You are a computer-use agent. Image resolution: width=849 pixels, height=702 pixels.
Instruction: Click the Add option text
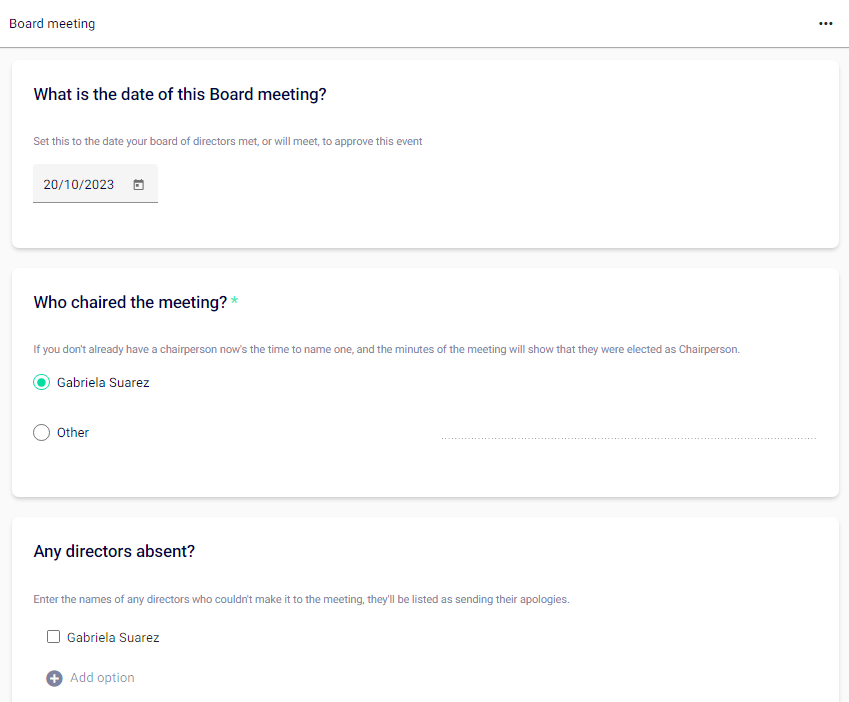102,678
